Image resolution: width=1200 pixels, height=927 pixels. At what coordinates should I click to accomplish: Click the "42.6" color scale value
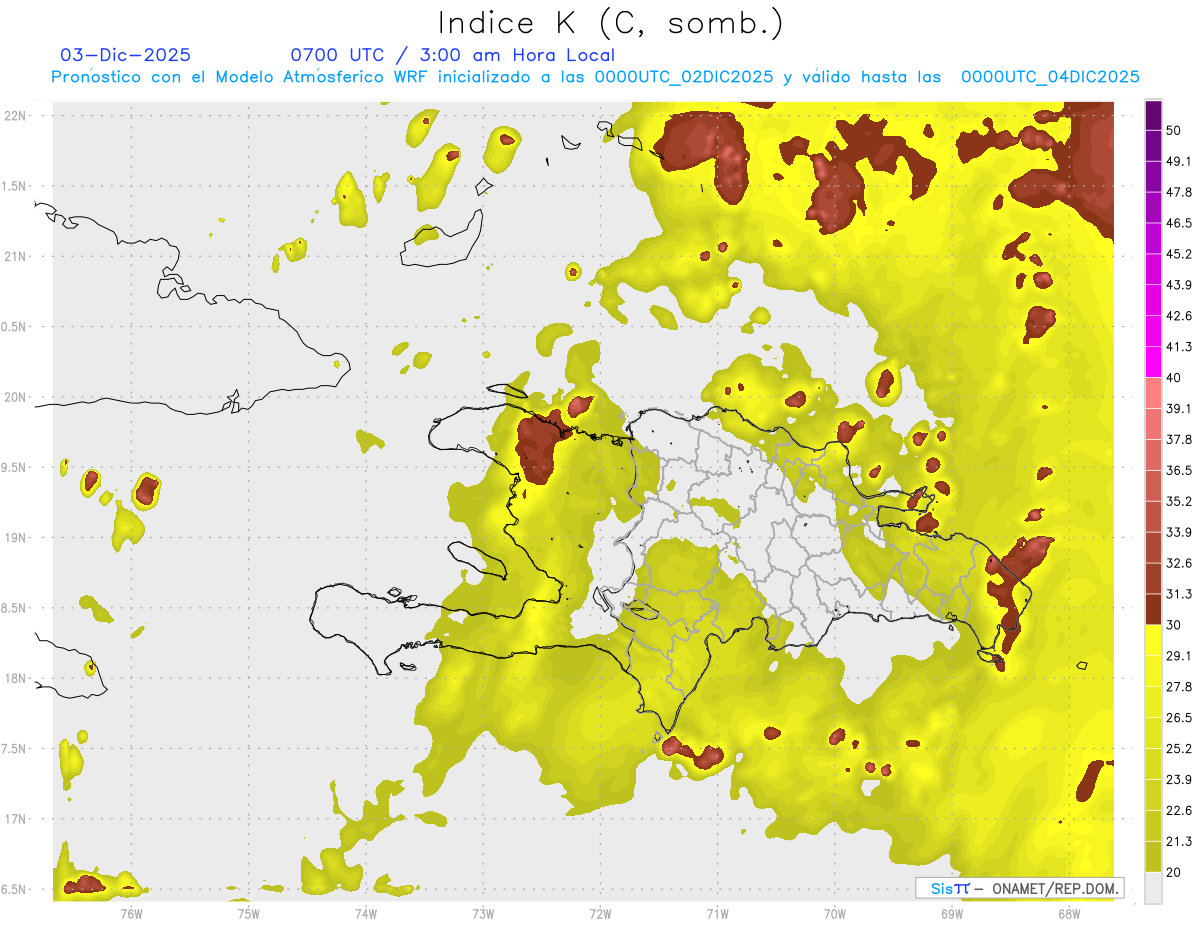pyautogui.click(x=1180, y=316)
